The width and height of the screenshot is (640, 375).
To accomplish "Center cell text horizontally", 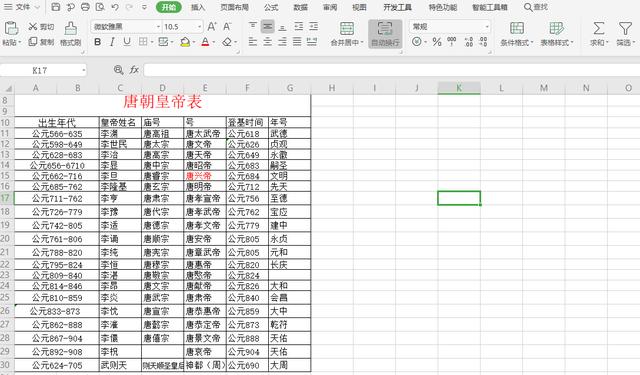I will [268, 42].
